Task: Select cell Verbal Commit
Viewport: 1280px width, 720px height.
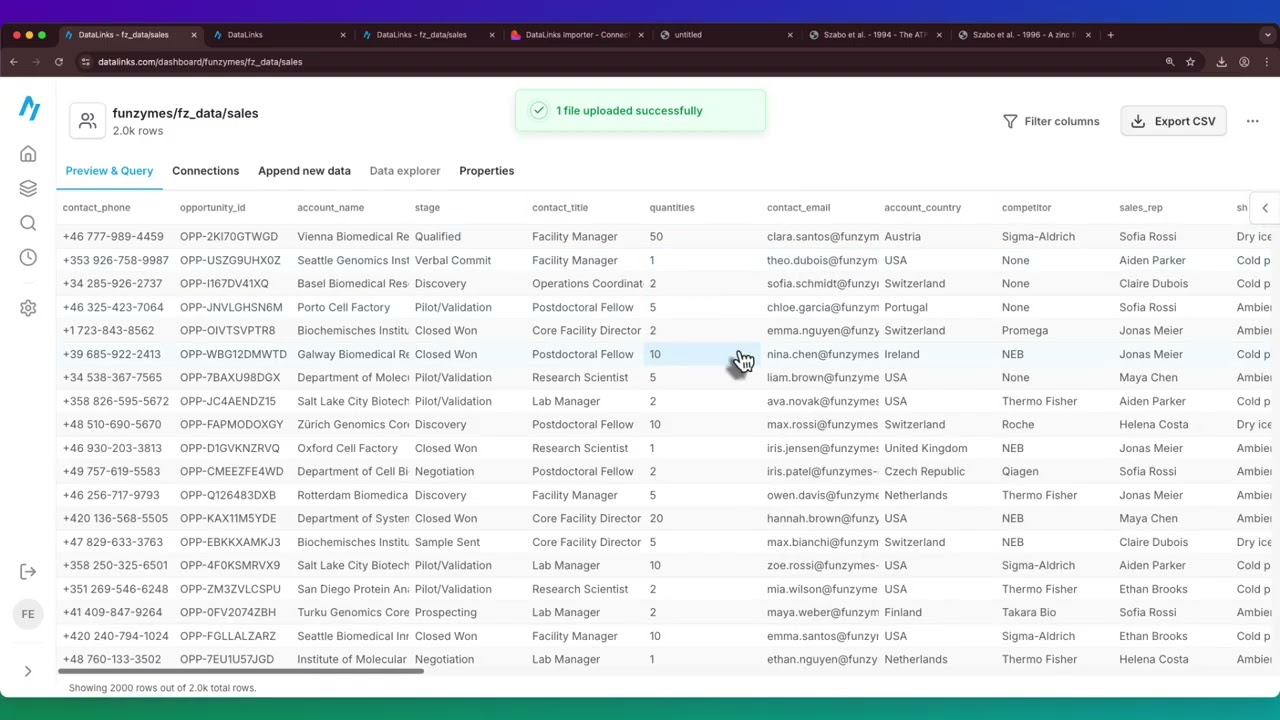Action: click(453, 260)
